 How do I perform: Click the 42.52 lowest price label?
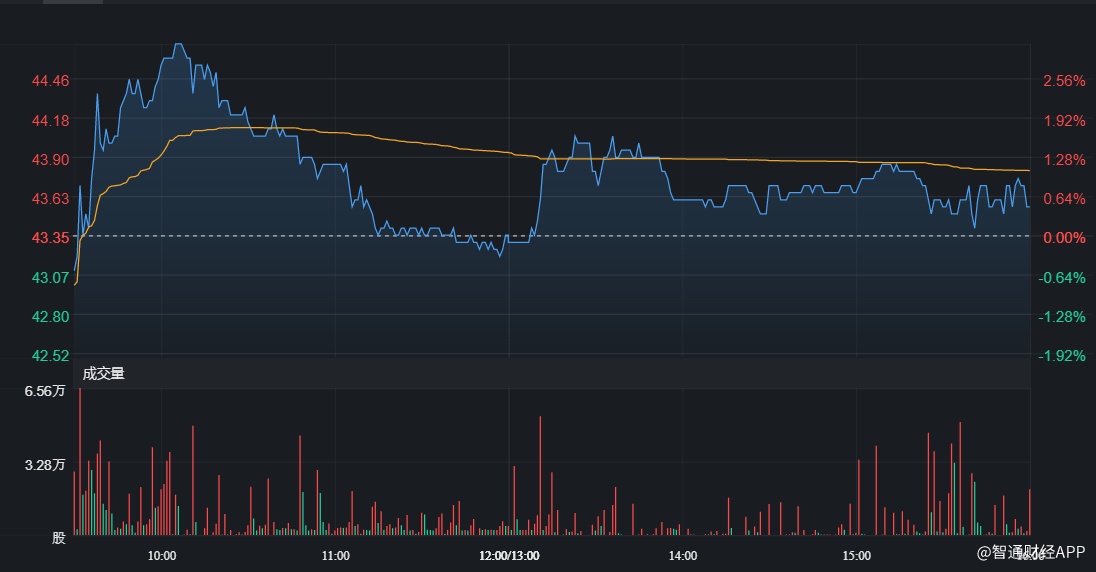(x=51, y=355)
